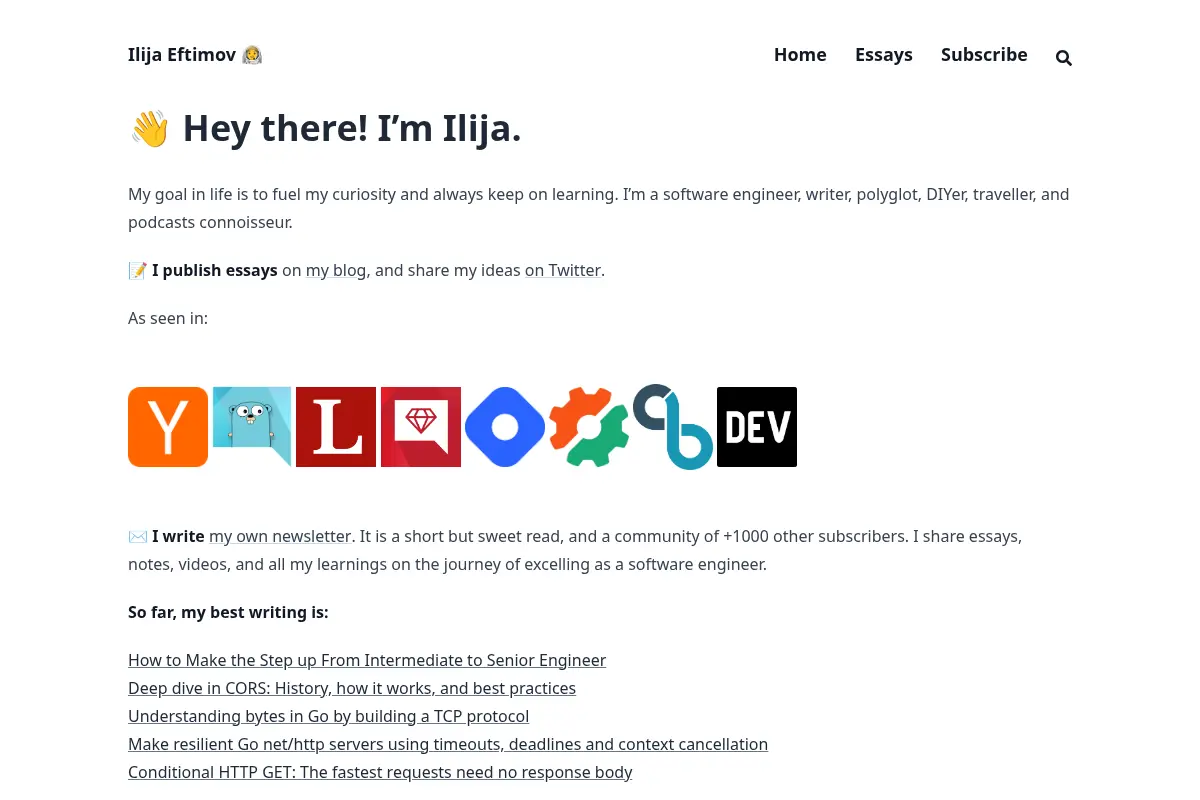The height and width of the screenshot is (800, 1200).
Task: Open the black DEV logo
Action: point(757,427)
